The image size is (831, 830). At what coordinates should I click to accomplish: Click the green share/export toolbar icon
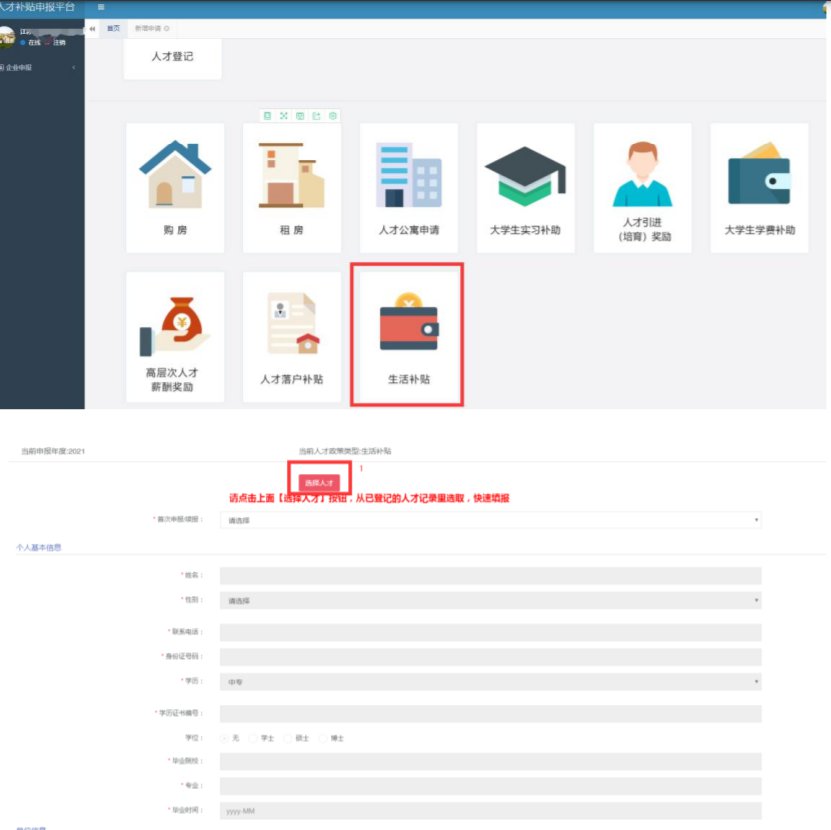[316, 116]
